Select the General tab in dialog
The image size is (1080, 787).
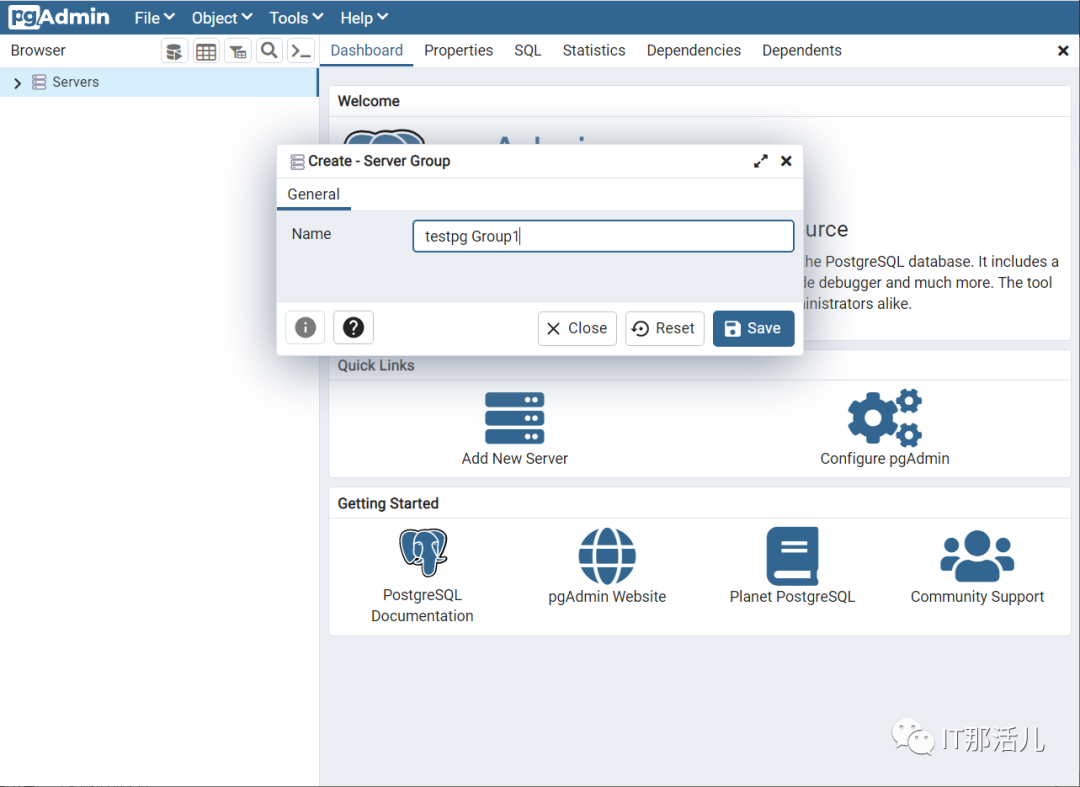tap(313, 194)
